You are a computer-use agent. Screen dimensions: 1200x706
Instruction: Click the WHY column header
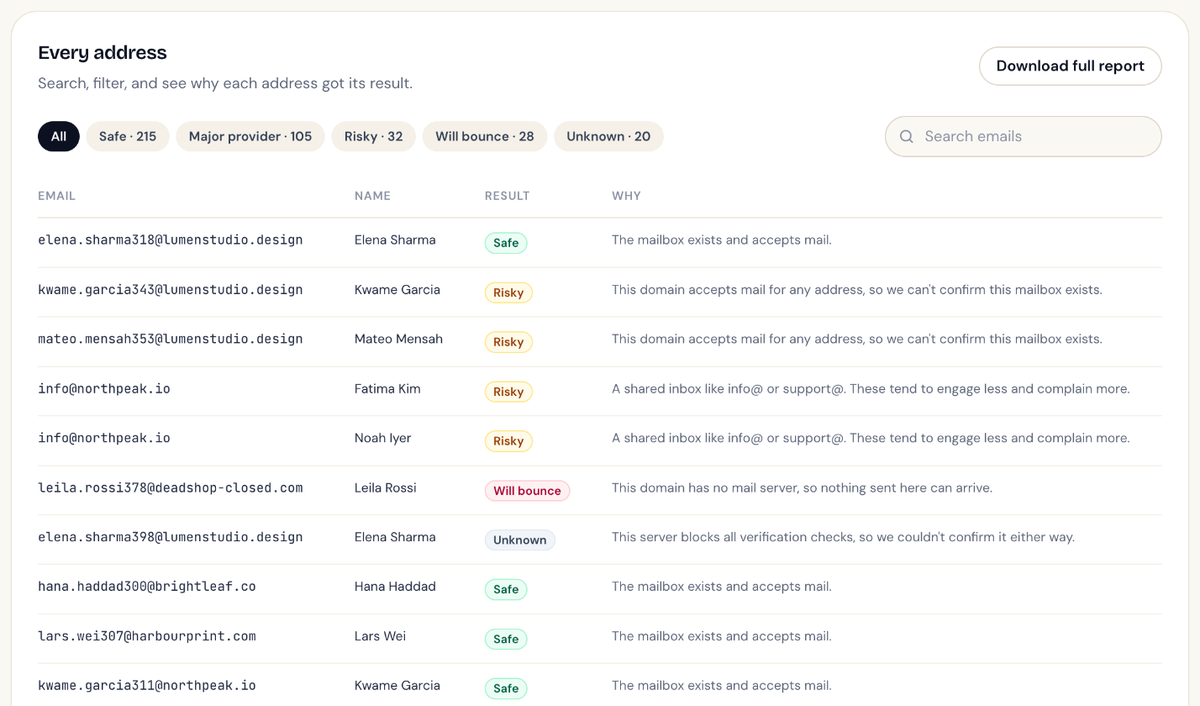626,196
